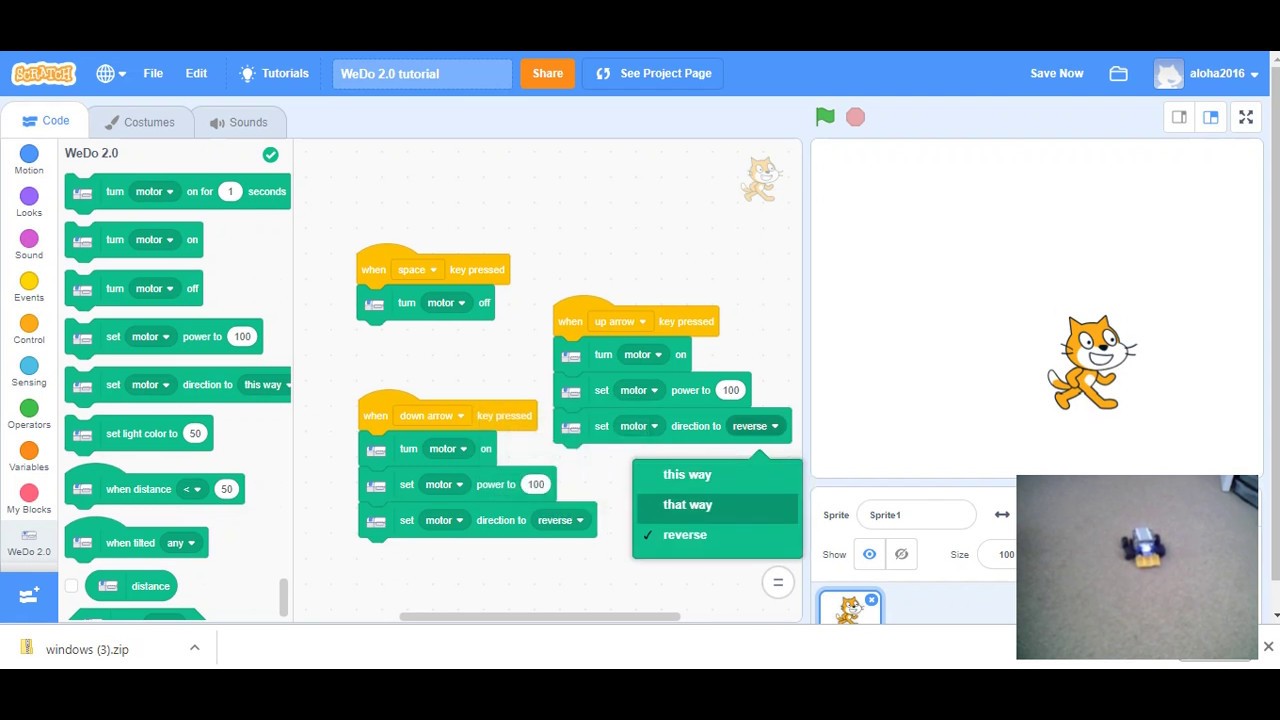Click the palette power value 100
This screenshot has width=1280, height=720.
click(242, 336)
